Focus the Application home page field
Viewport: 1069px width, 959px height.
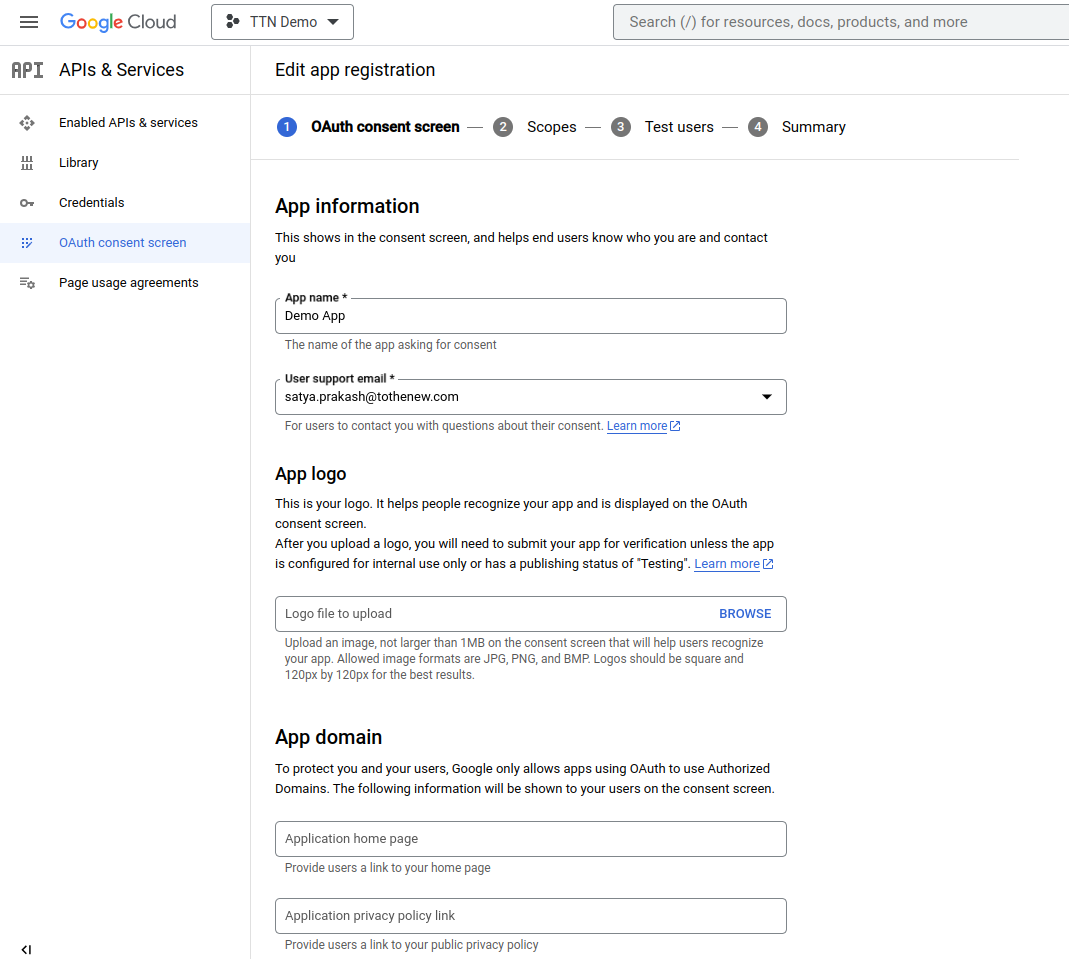530,839
